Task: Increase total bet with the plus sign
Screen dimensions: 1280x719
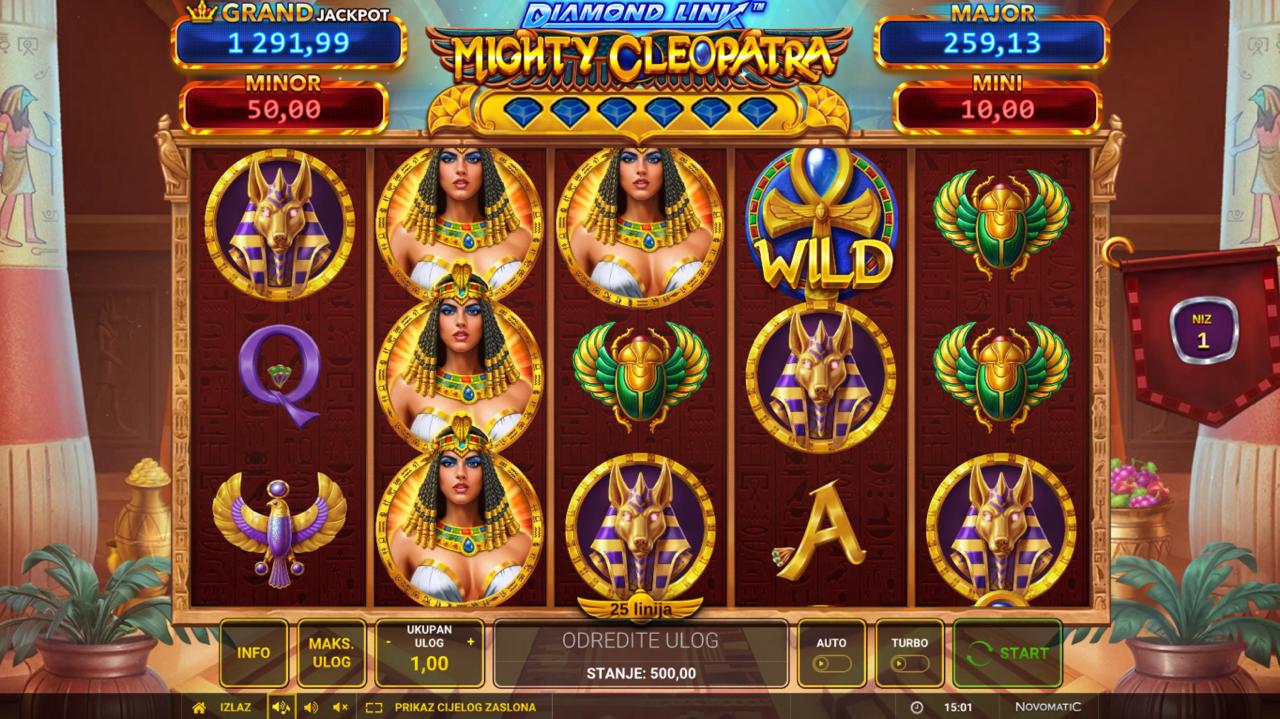Action: click(471, 641)
